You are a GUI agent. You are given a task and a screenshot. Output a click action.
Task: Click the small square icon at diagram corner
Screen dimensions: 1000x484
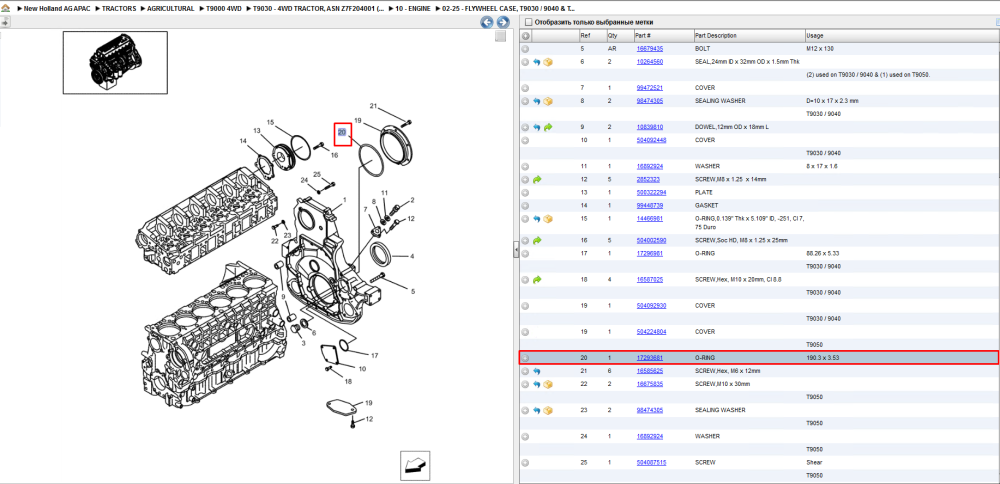501,36
